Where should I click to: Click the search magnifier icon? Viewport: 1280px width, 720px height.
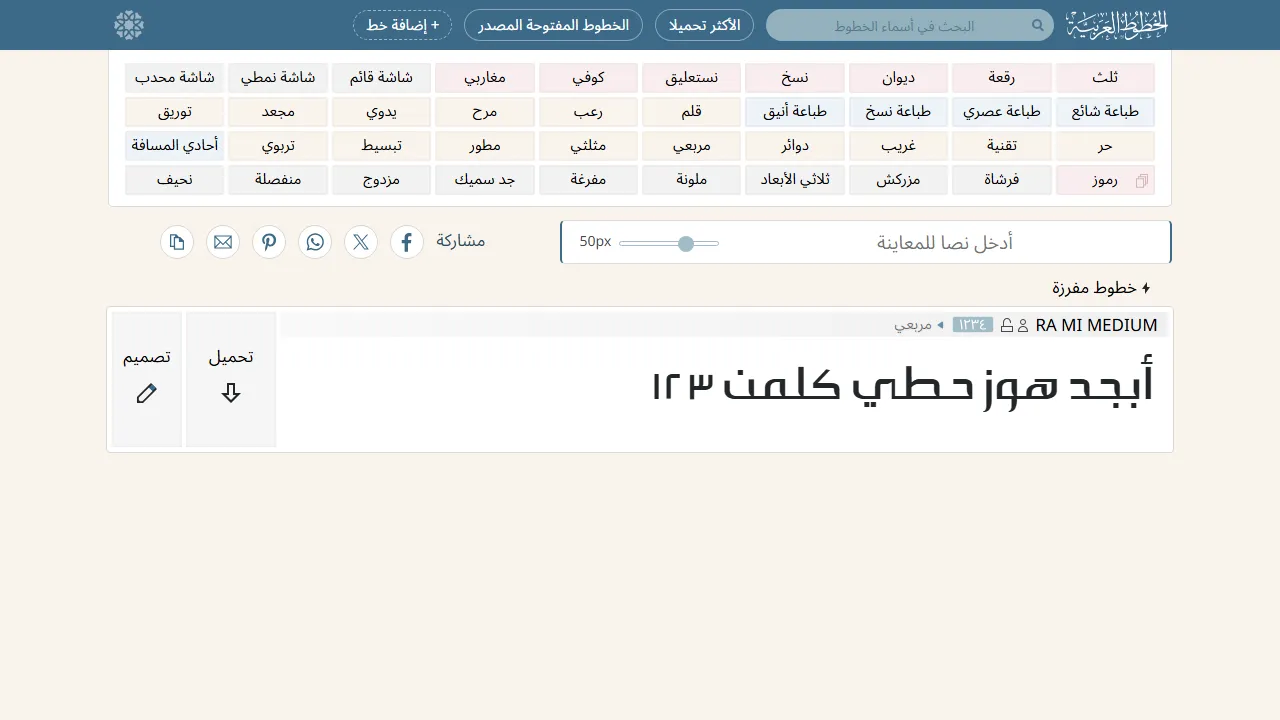click(1038, 25)
